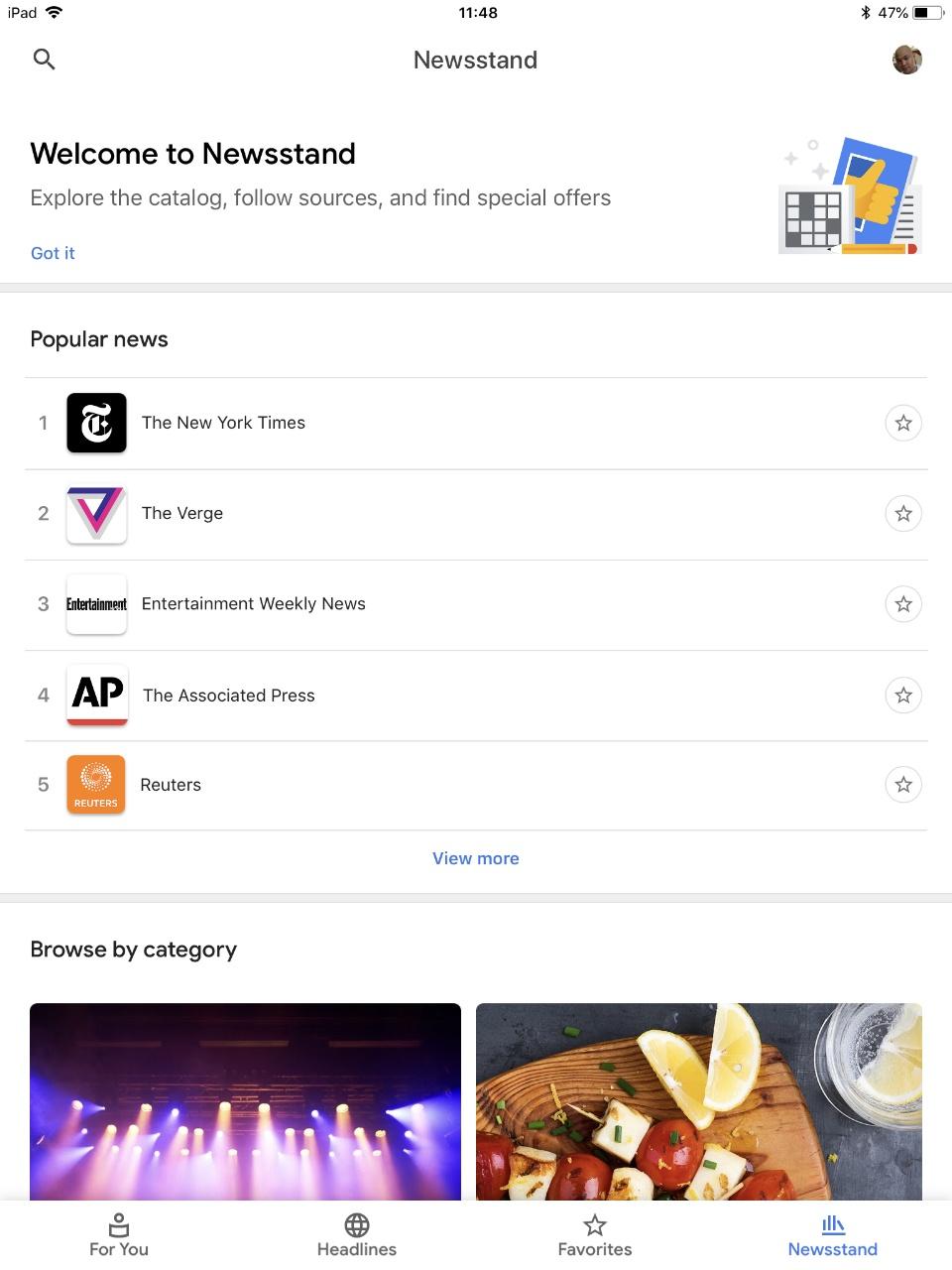Image resolution: width=952 pixels, height=1270 pixels.
Task: Favorite The New York Times with star
Action: [x=903, y=424]
